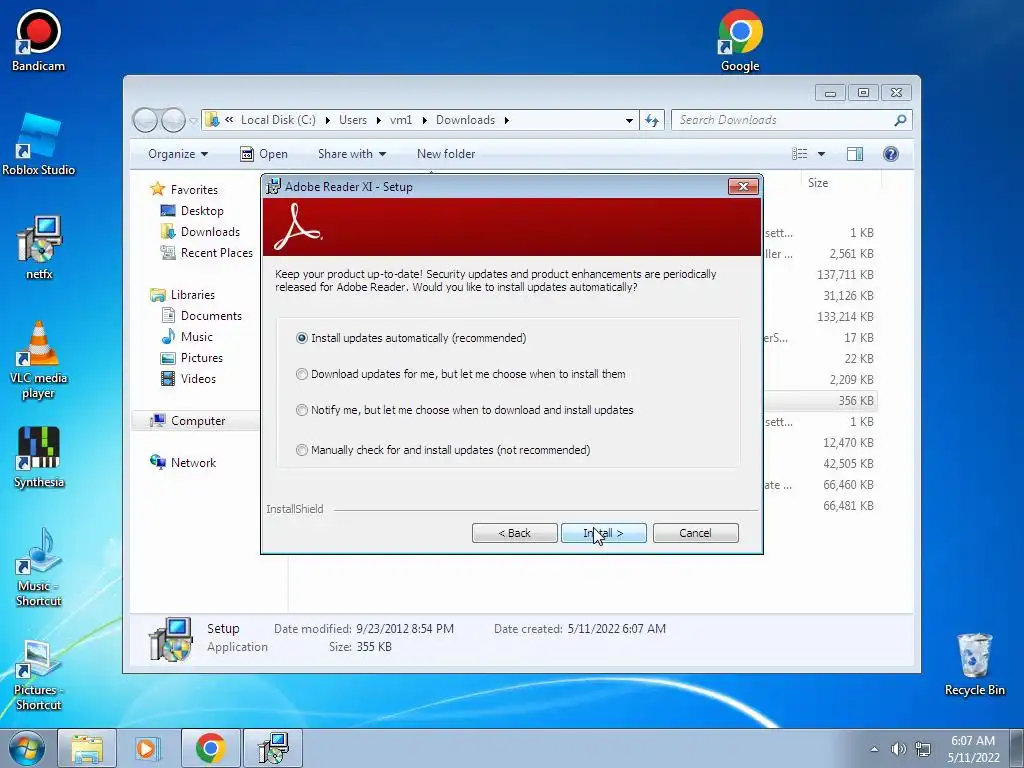Image resolution: width=1024 pixels, height=768 pixels.
Task: Toggle the Explorer preview pane icon
Action: click(855, 153)
